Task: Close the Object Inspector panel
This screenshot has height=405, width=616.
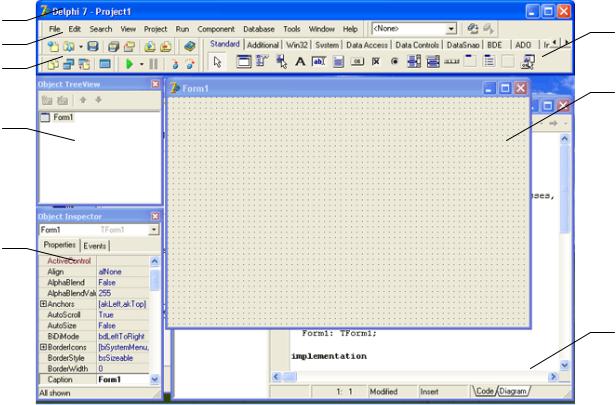Action: tap(155, 216)
